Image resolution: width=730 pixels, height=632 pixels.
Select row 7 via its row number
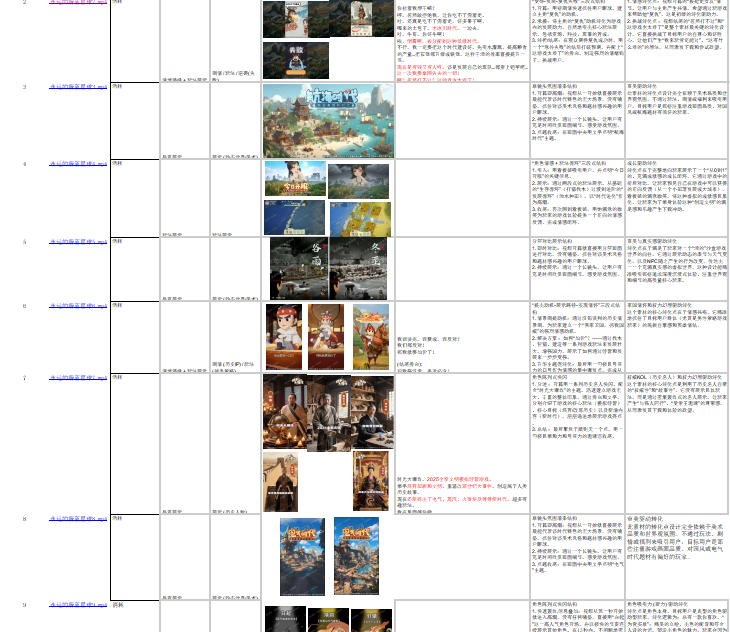tap(25, 378)
